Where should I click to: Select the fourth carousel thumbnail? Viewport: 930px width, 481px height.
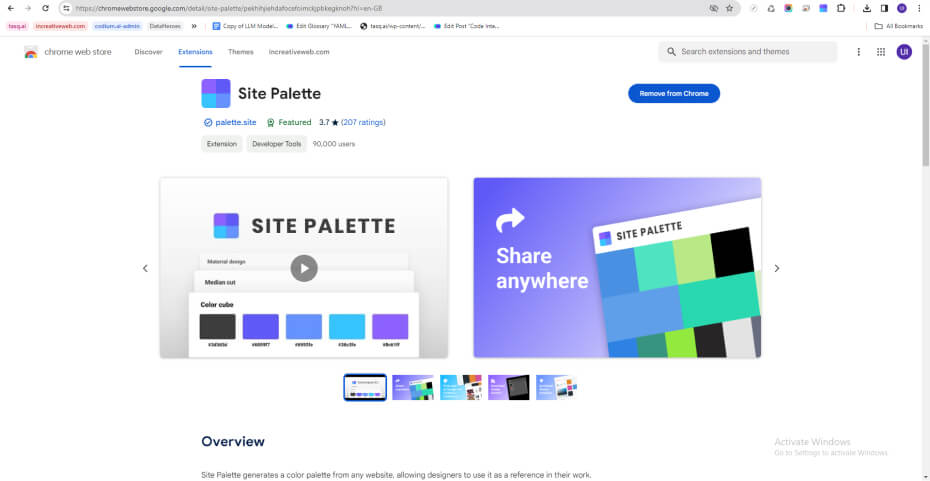pyautogui.click(x=509, y=387)
